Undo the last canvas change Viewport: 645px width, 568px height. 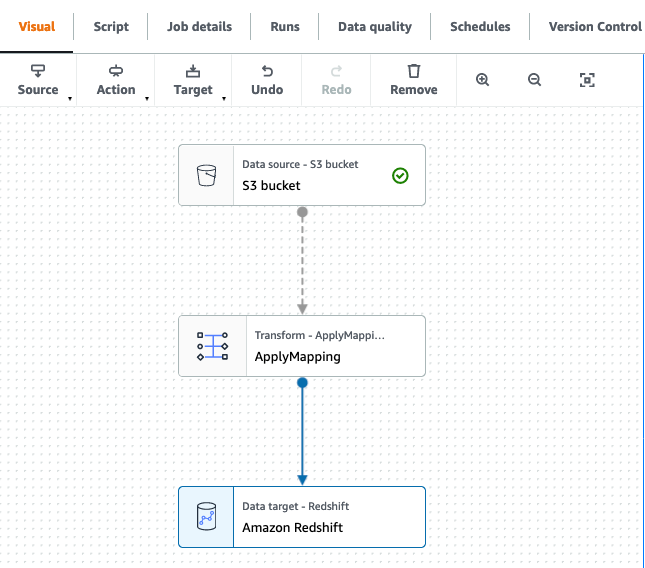pyautogui.click(x=267, y=81)
